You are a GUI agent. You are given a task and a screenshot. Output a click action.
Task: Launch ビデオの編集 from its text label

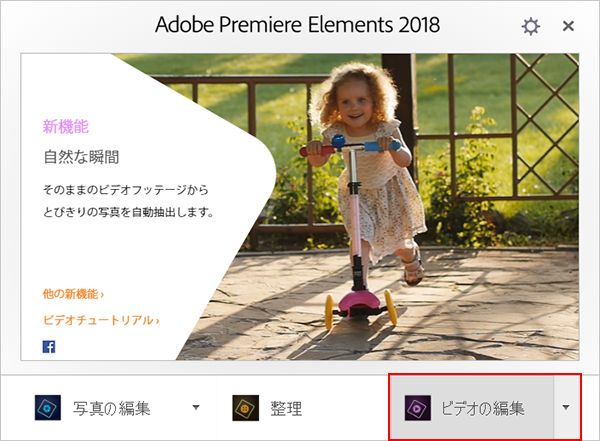(482, 408)
